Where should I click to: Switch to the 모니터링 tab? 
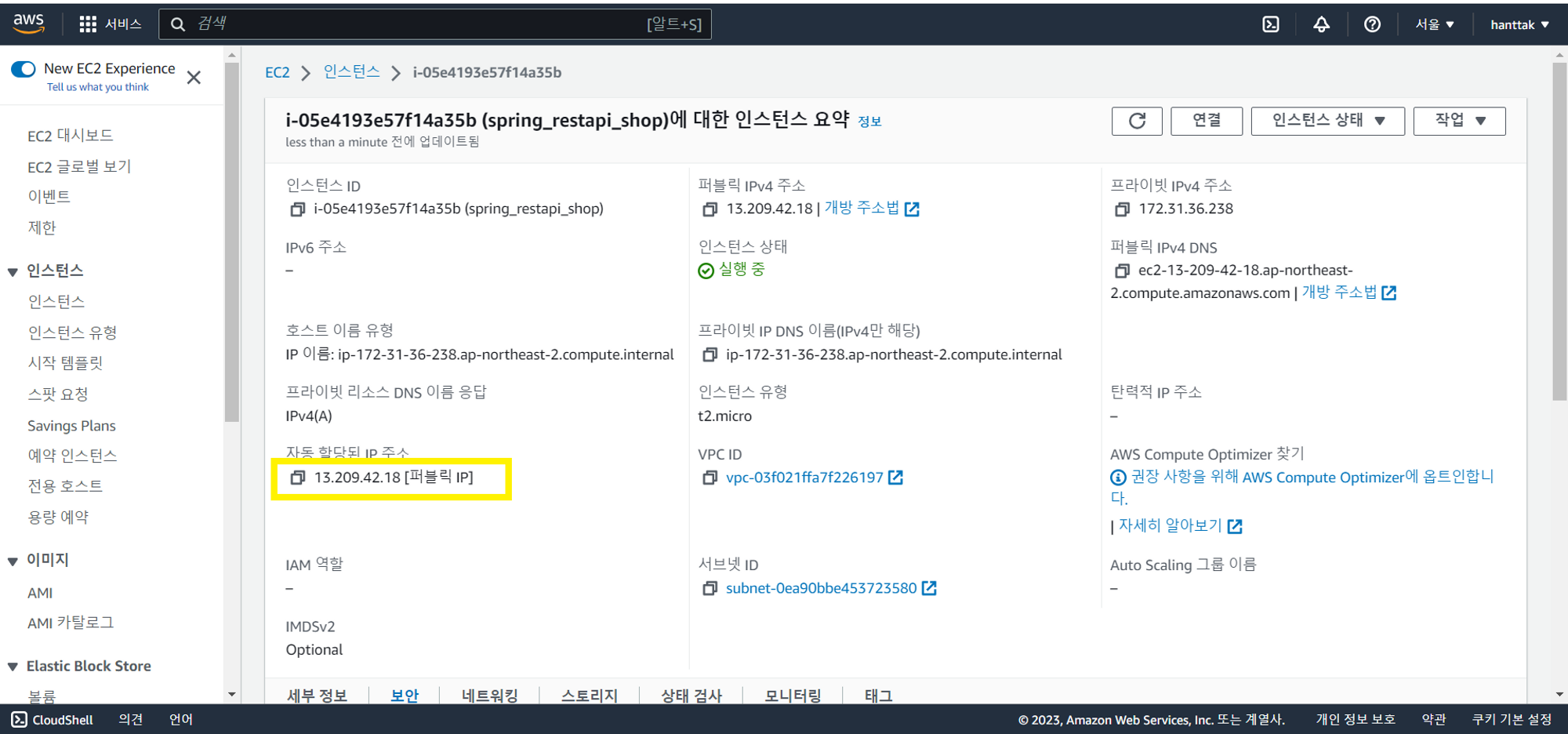(x=793, y=695)
